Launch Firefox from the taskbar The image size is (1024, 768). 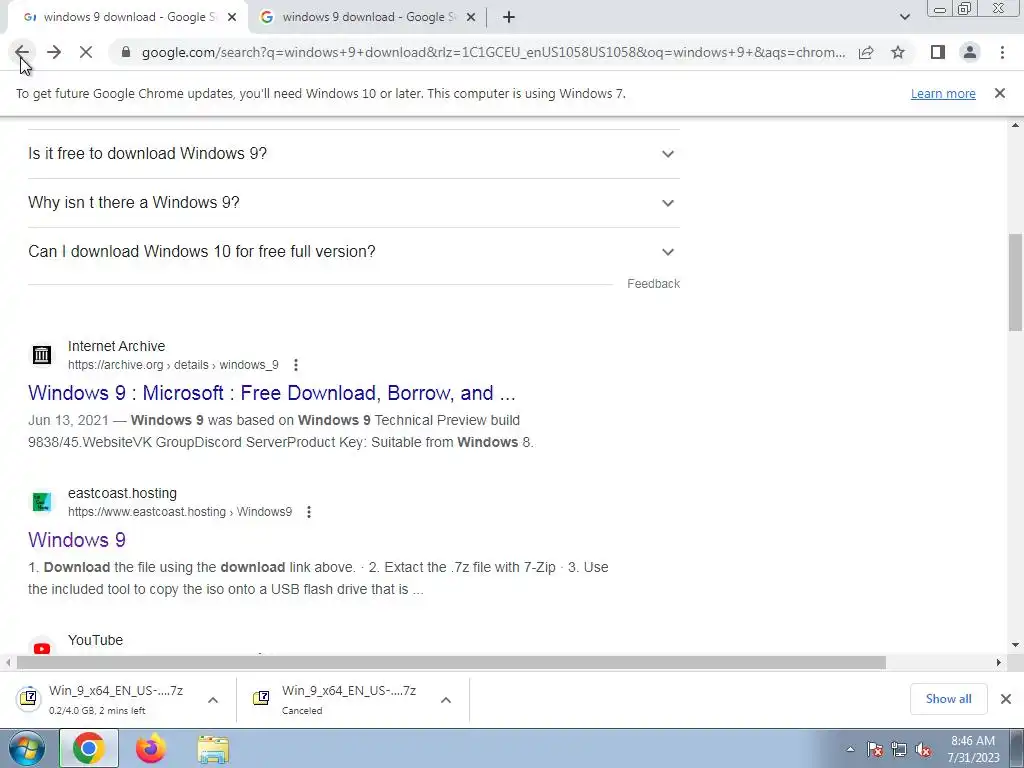(151, 748)
